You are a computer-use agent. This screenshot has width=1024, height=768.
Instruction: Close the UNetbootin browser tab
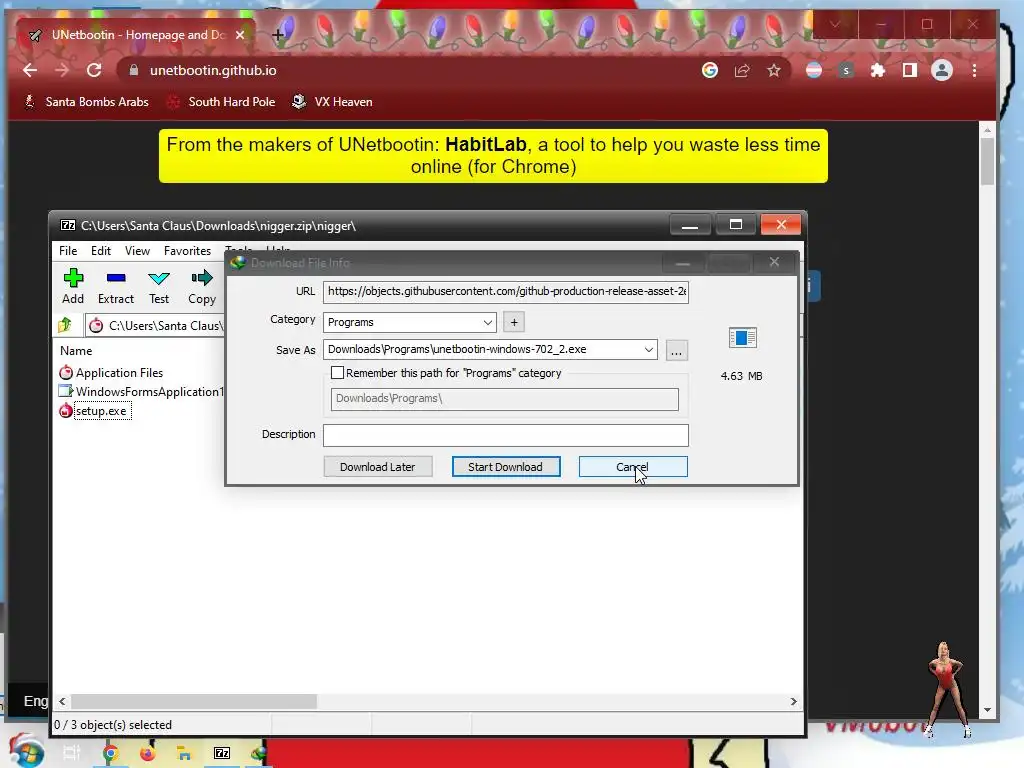(240, 35)
